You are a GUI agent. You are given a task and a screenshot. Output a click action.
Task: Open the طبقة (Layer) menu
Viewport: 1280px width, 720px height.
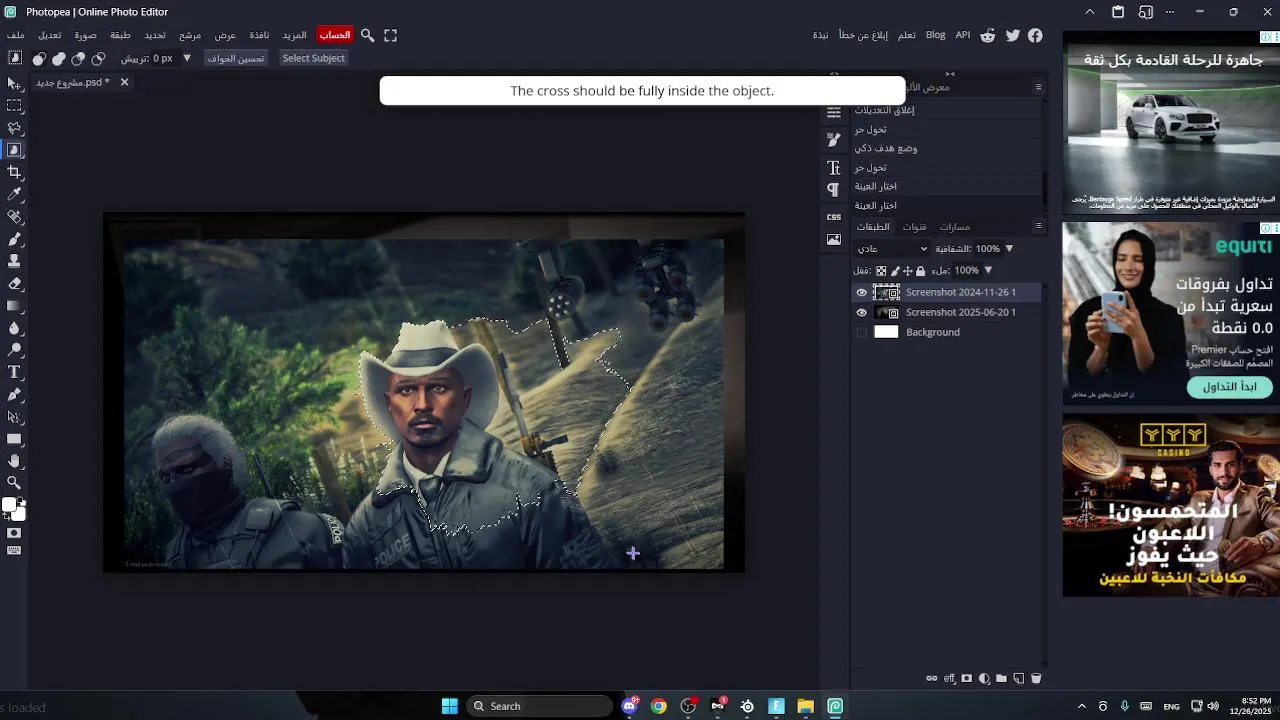[121, 35]
